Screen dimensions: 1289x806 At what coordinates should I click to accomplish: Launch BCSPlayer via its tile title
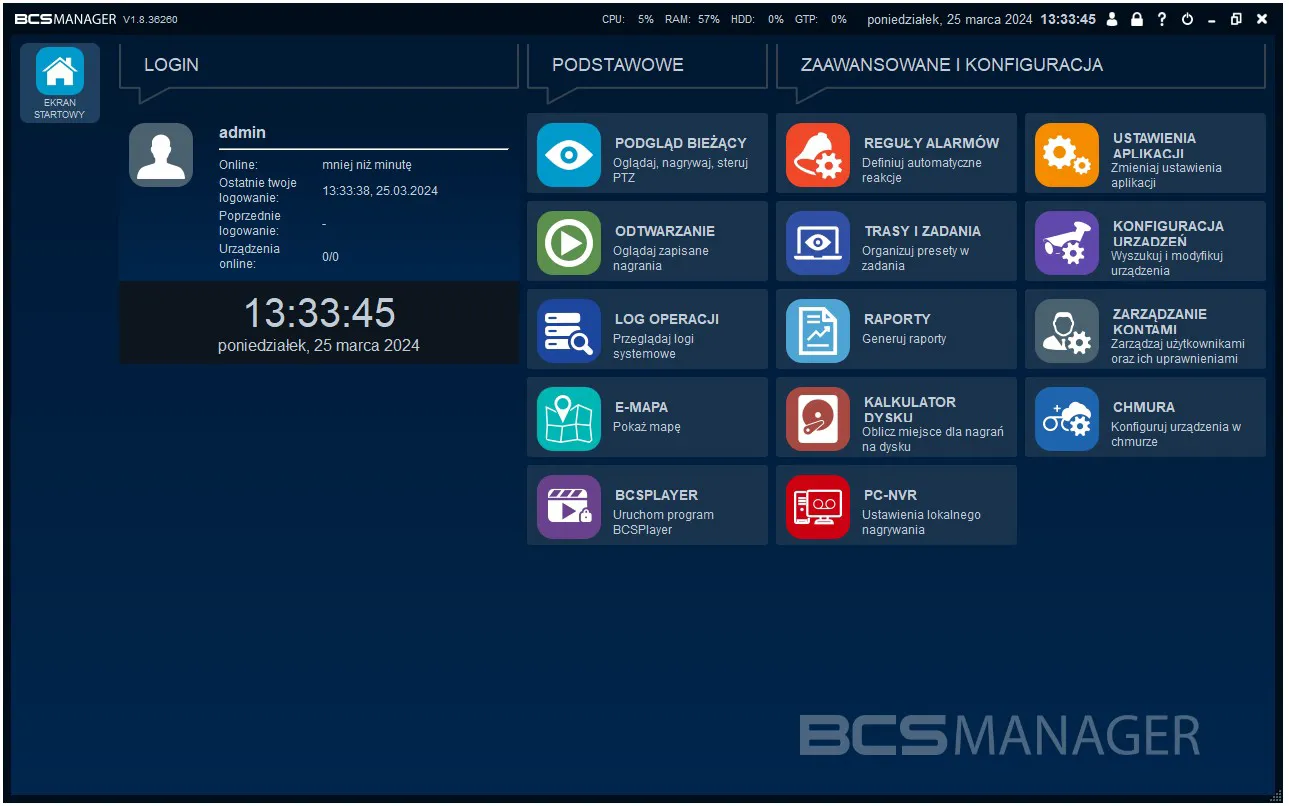point(656,495)
